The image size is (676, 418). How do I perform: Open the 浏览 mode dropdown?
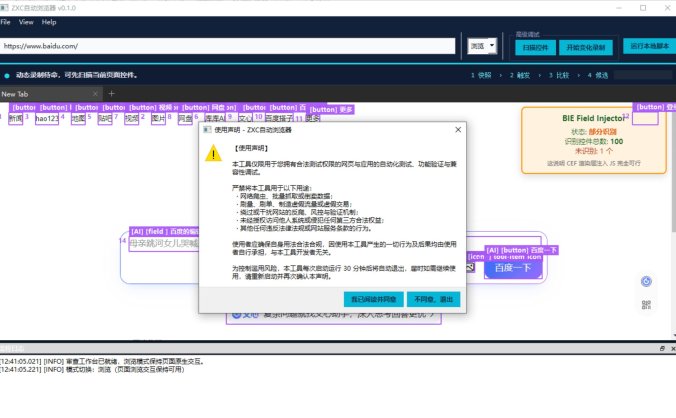point(482,46)
